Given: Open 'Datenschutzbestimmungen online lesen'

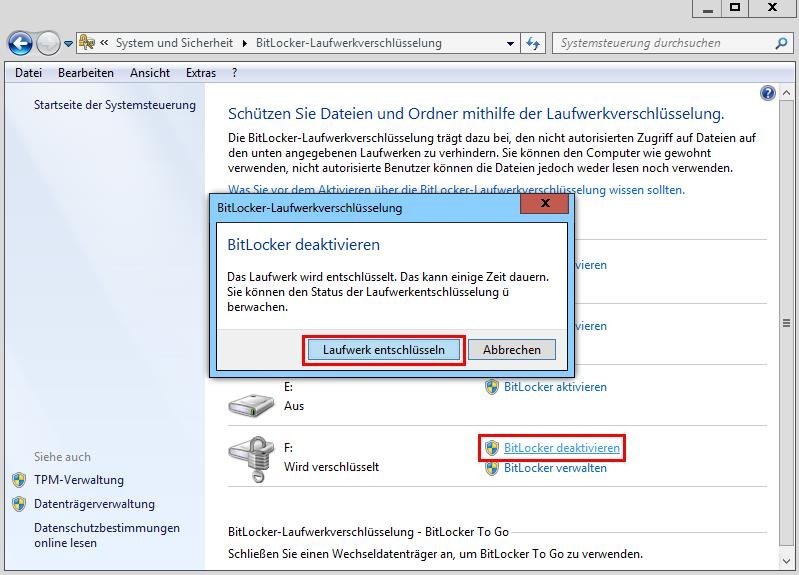Looking at the screenshot, I should point(107,535).
